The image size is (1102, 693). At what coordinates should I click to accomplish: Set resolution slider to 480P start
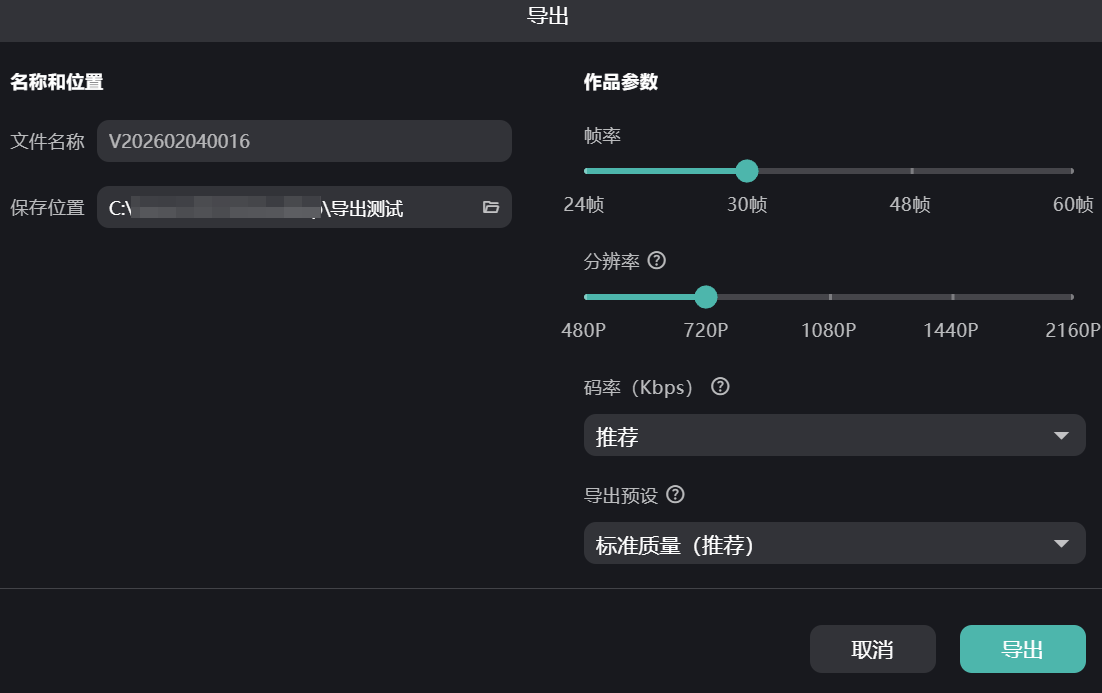pyautogui.click(x=586, y=297)
